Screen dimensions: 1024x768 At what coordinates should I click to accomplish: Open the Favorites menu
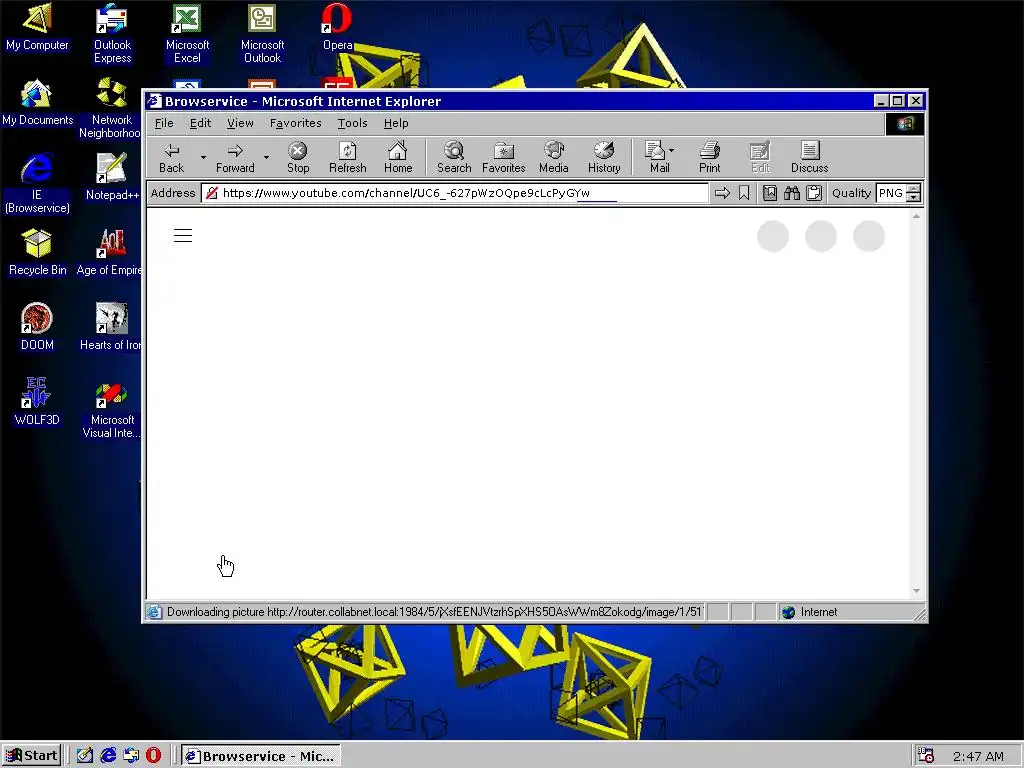pos(295,123)
